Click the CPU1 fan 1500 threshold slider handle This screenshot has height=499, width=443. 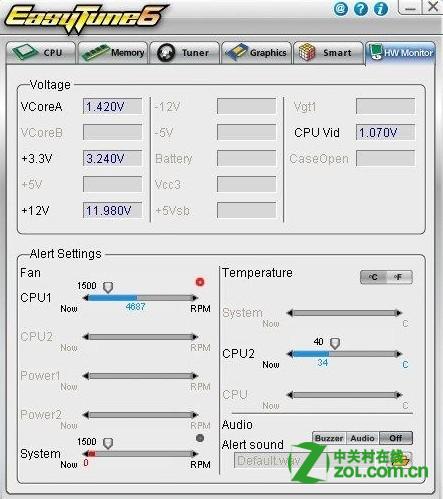pos(108,287)
